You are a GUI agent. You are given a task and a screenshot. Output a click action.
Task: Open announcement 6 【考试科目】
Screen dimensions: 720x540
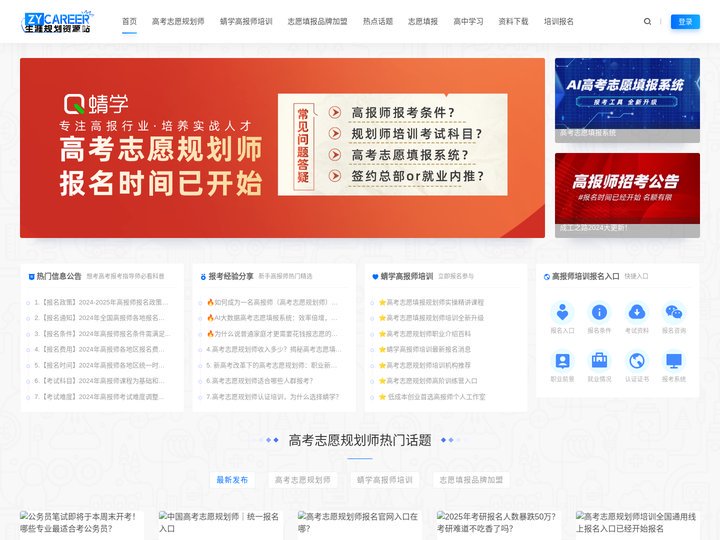tap(99, 381)
